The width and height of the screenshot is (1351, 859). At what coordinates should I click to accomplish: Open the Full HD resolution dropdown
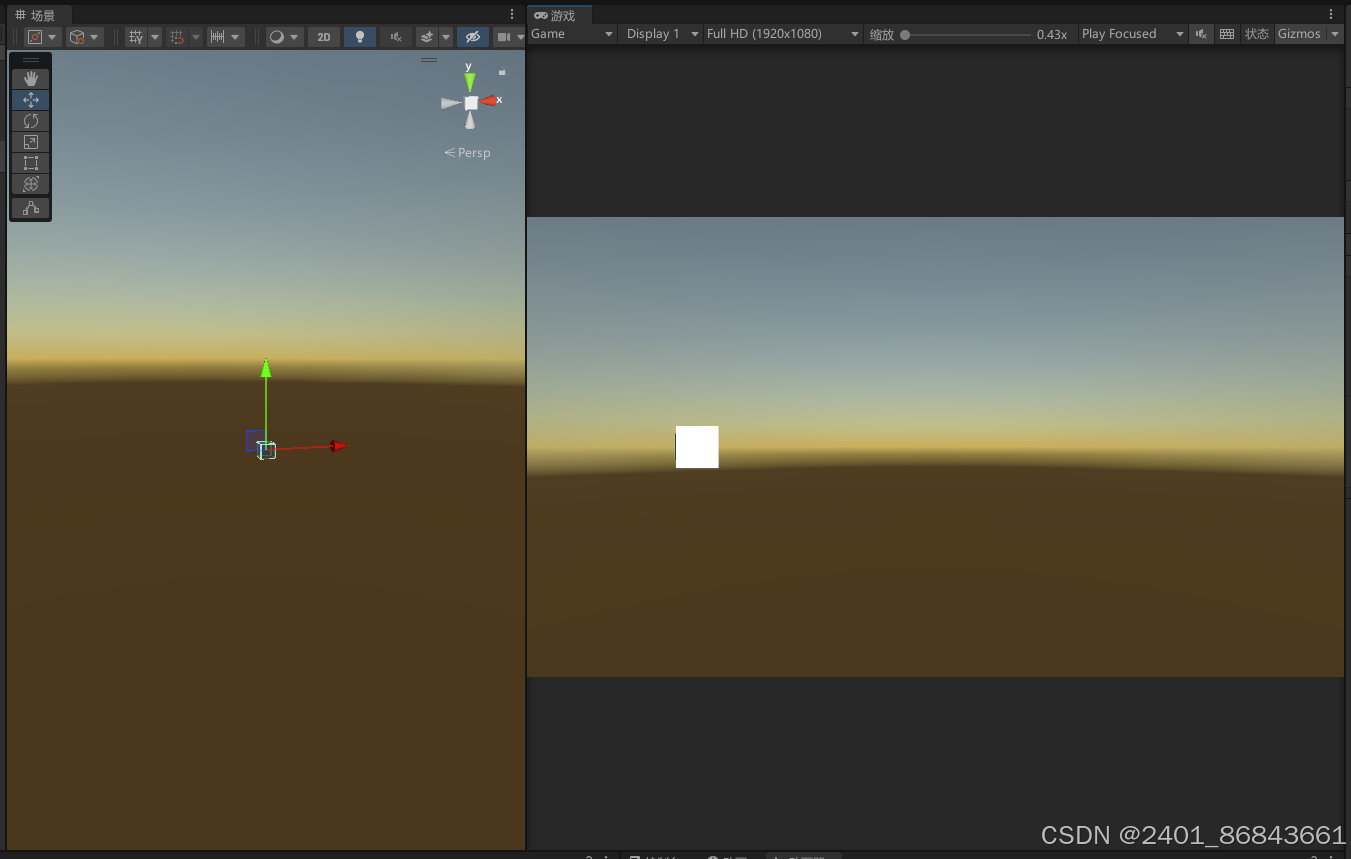pos(782,33)
